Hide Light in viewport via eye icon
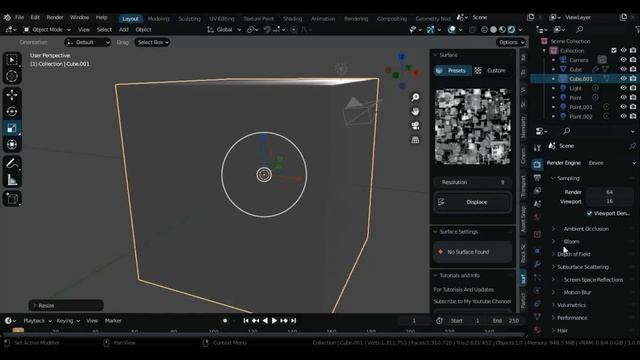Viewport: 640px width, 360px height. [x=623, y=88]
